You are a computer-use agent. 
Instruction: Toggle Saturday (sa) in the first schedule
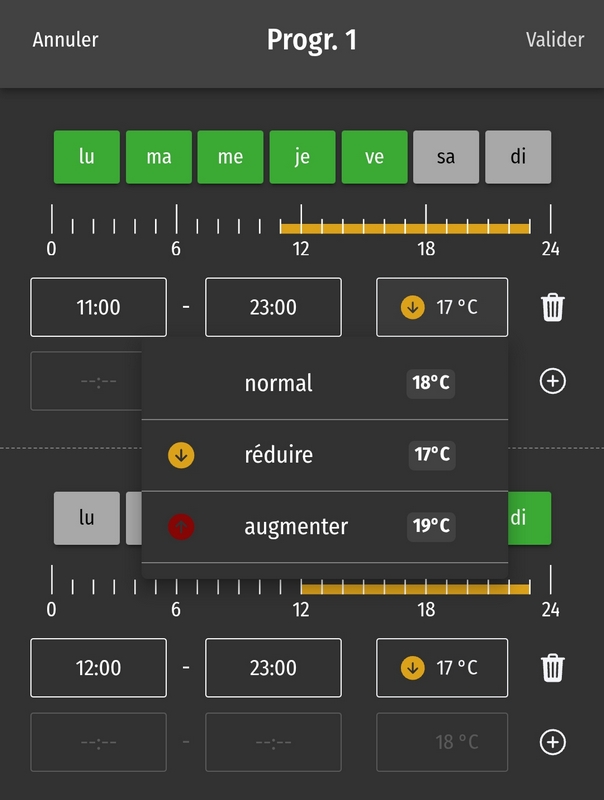[x=446, y=157]
